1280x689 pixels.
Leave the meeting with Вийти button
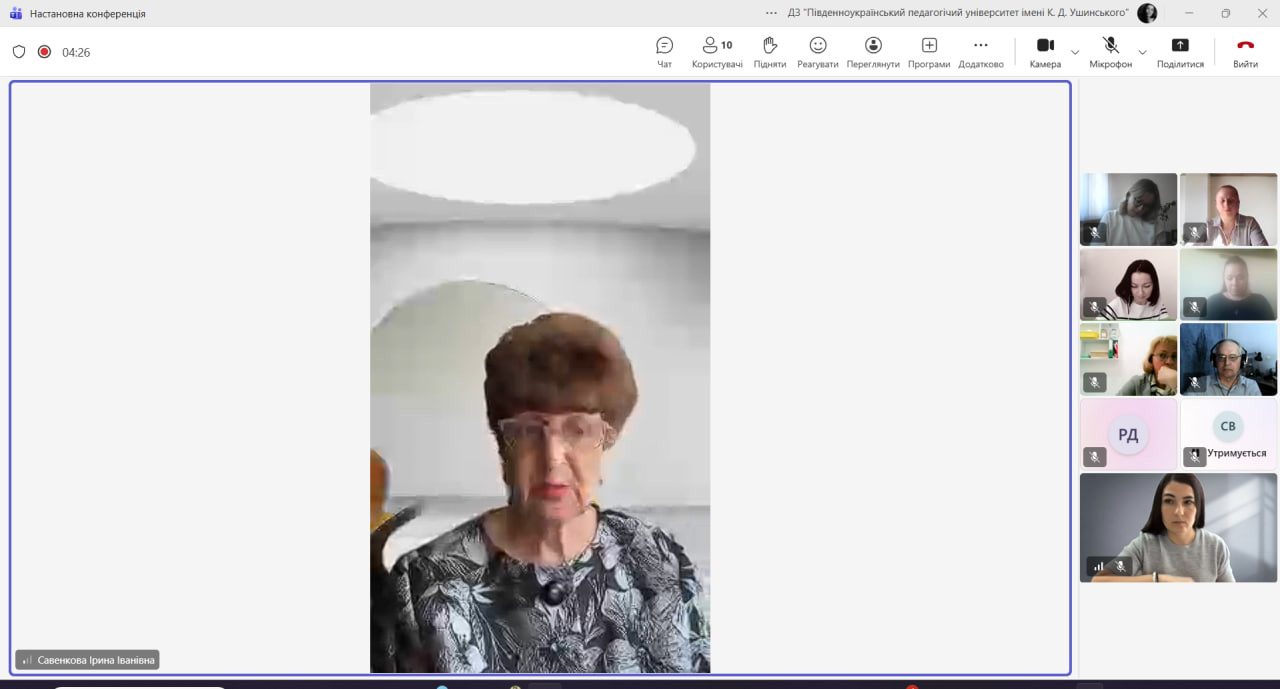(1245, 52)
